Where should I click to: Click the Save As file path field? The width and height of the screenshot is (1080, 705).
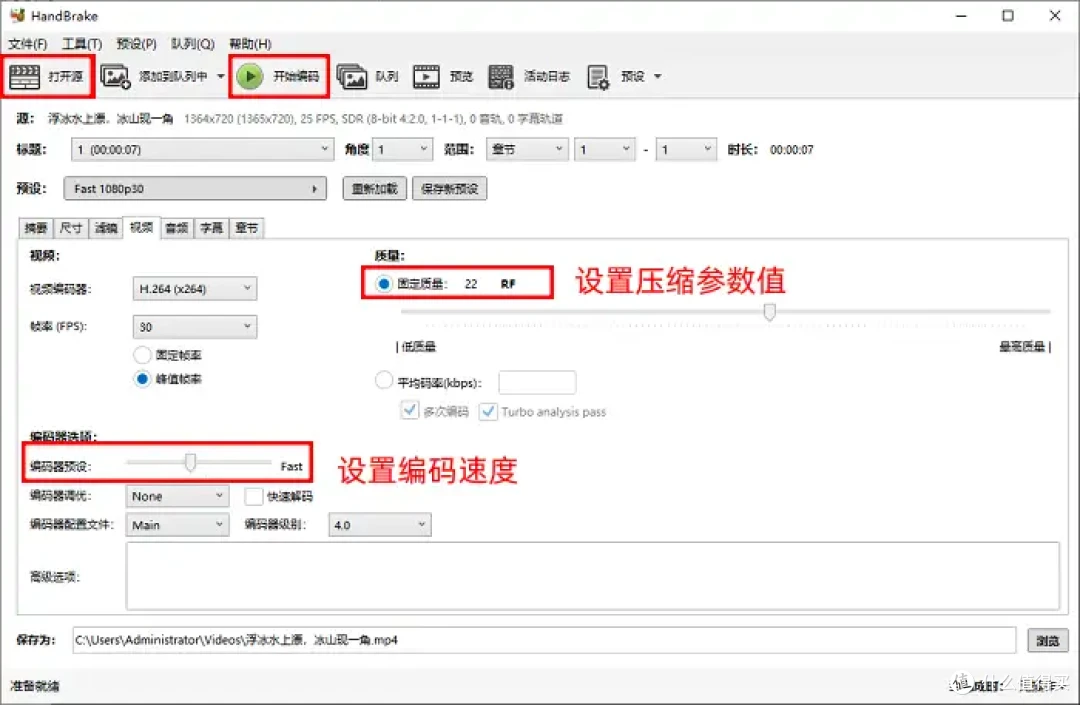(544, 640)
